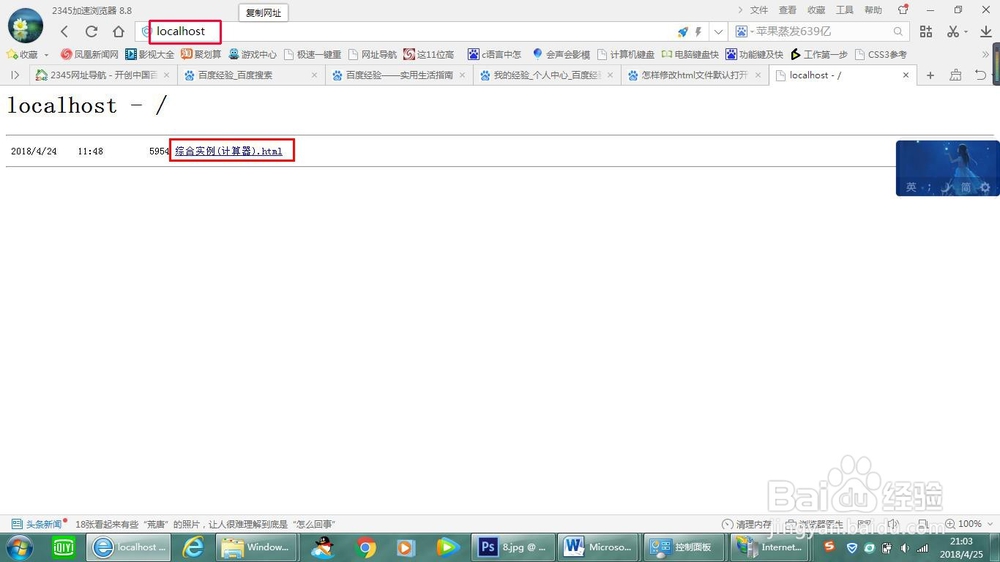Switch to the 我的经验_个人中心 tab
Viewport: 1000px width, 562px height.
pos(547,75)
